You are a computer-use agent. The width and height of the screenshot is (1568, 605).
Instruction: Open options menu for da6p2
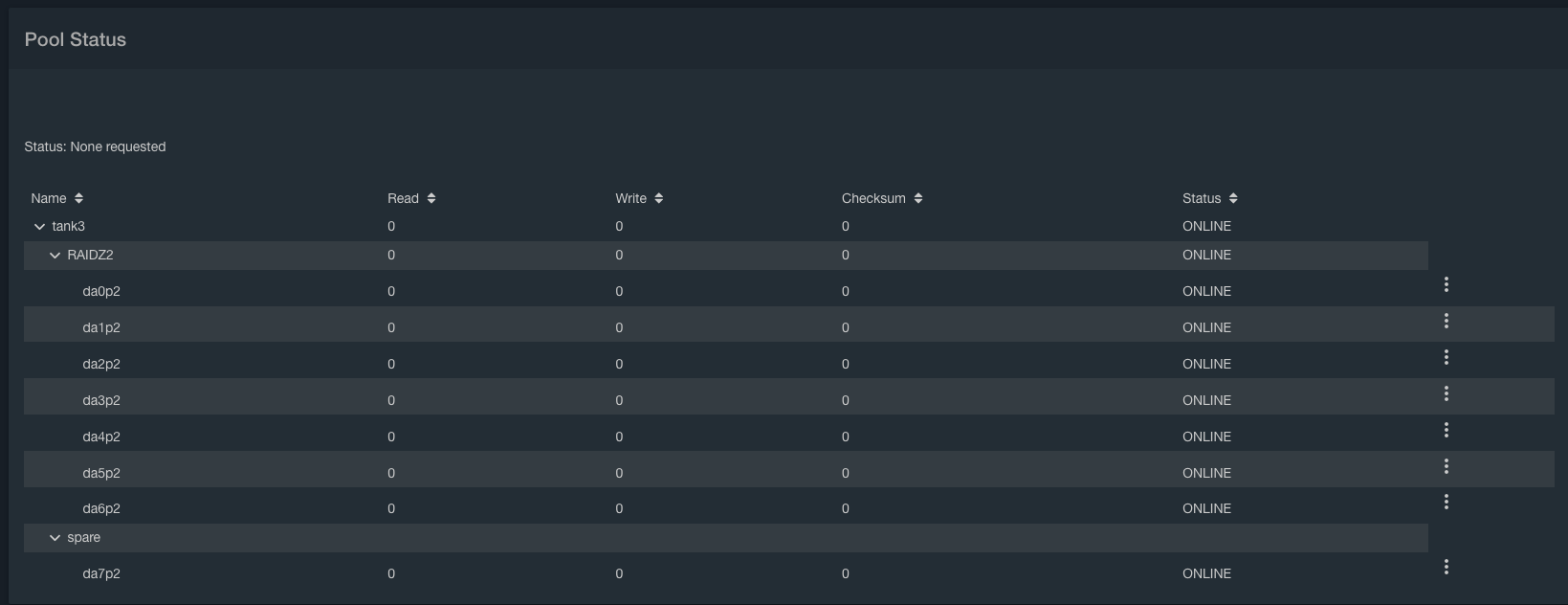tap(1446, 502)
